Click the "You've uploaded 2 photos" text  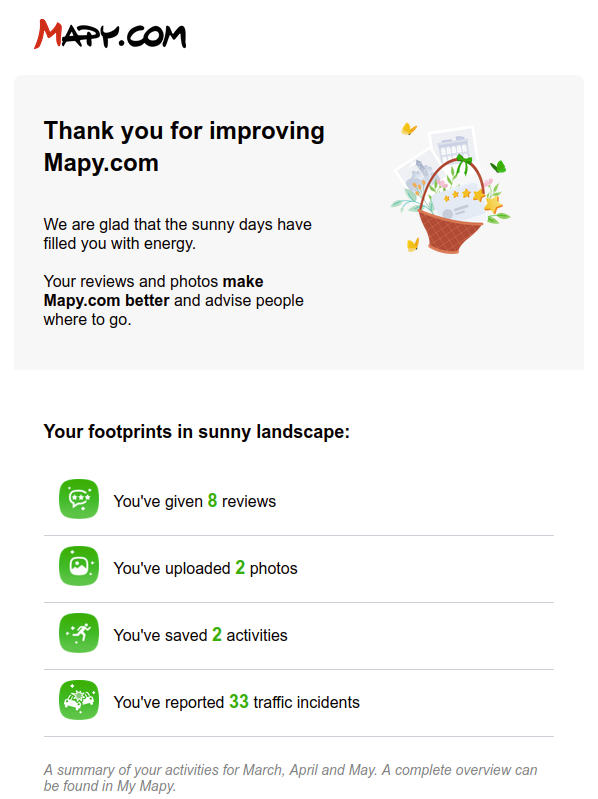205,568
